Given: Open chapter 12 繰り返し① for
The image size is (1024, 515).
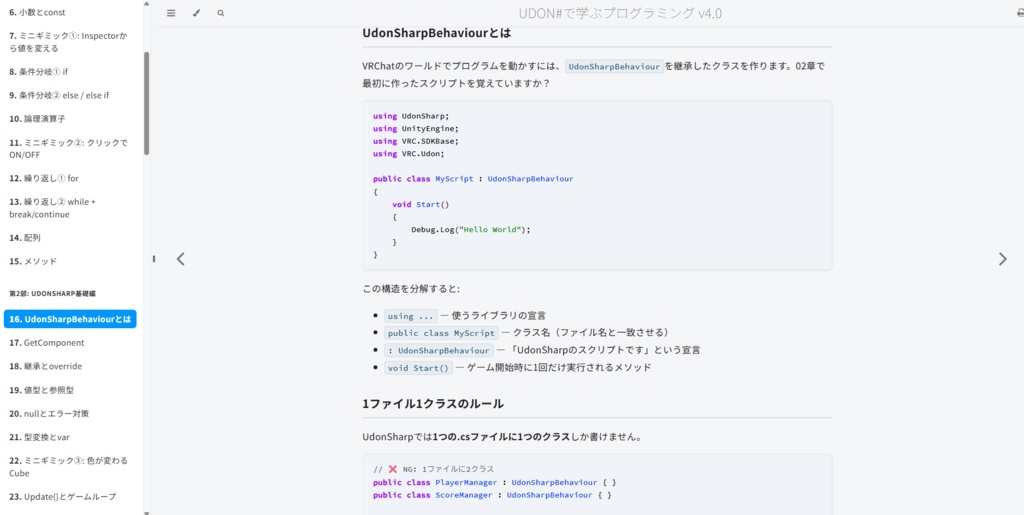Looking at the screenshot, I should pyautogui.click(x=44, y=178).
